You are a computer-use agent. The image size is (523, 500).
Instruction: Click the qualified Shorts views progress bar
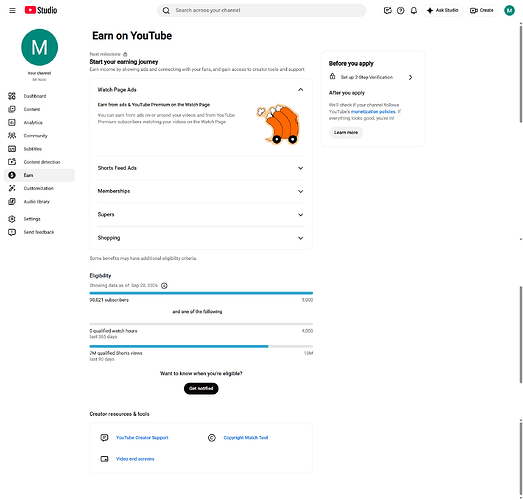pos(201,346)
